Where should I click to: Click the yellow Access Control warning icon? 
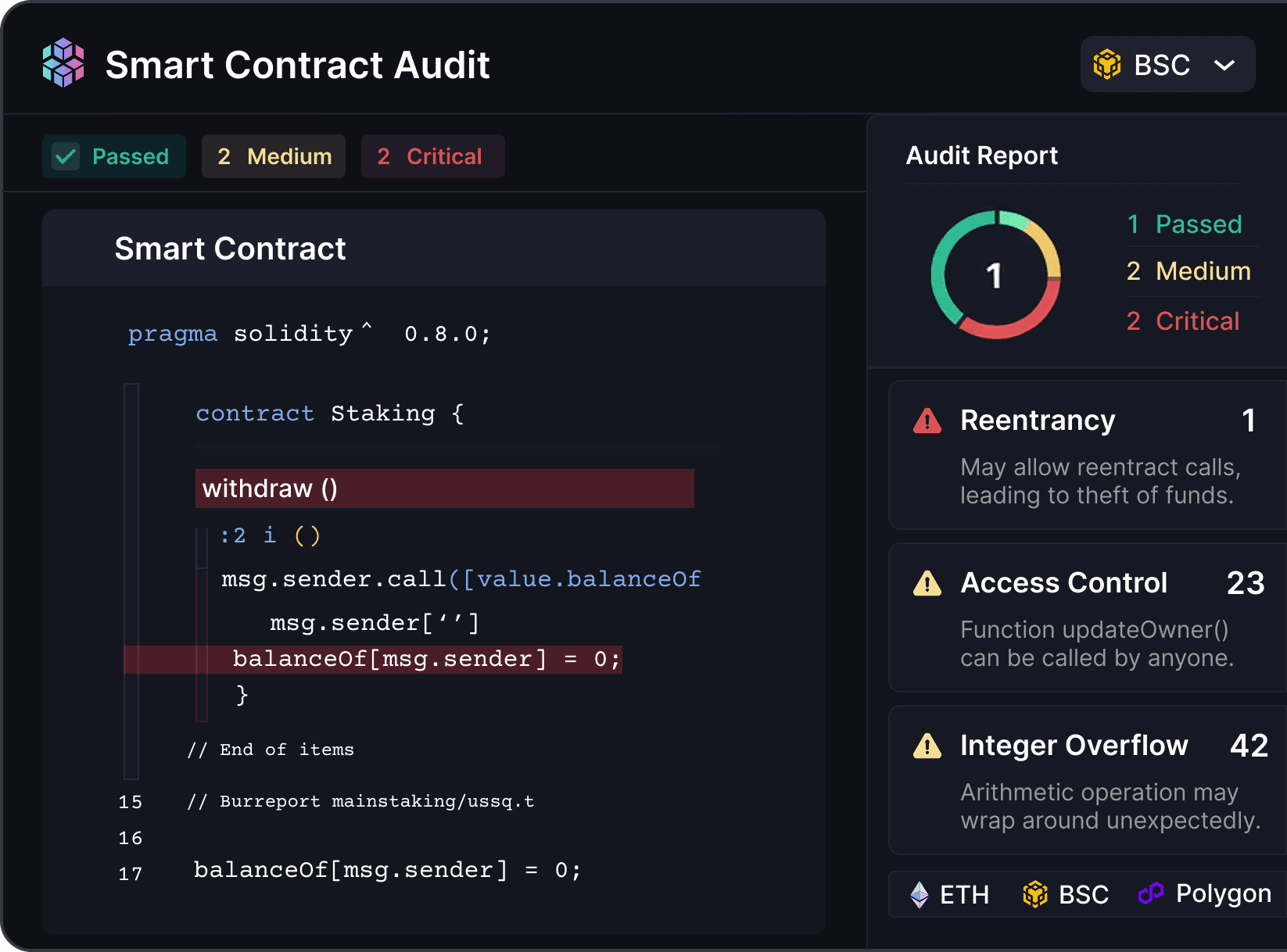pyautogui.click(x=927, y=583)
